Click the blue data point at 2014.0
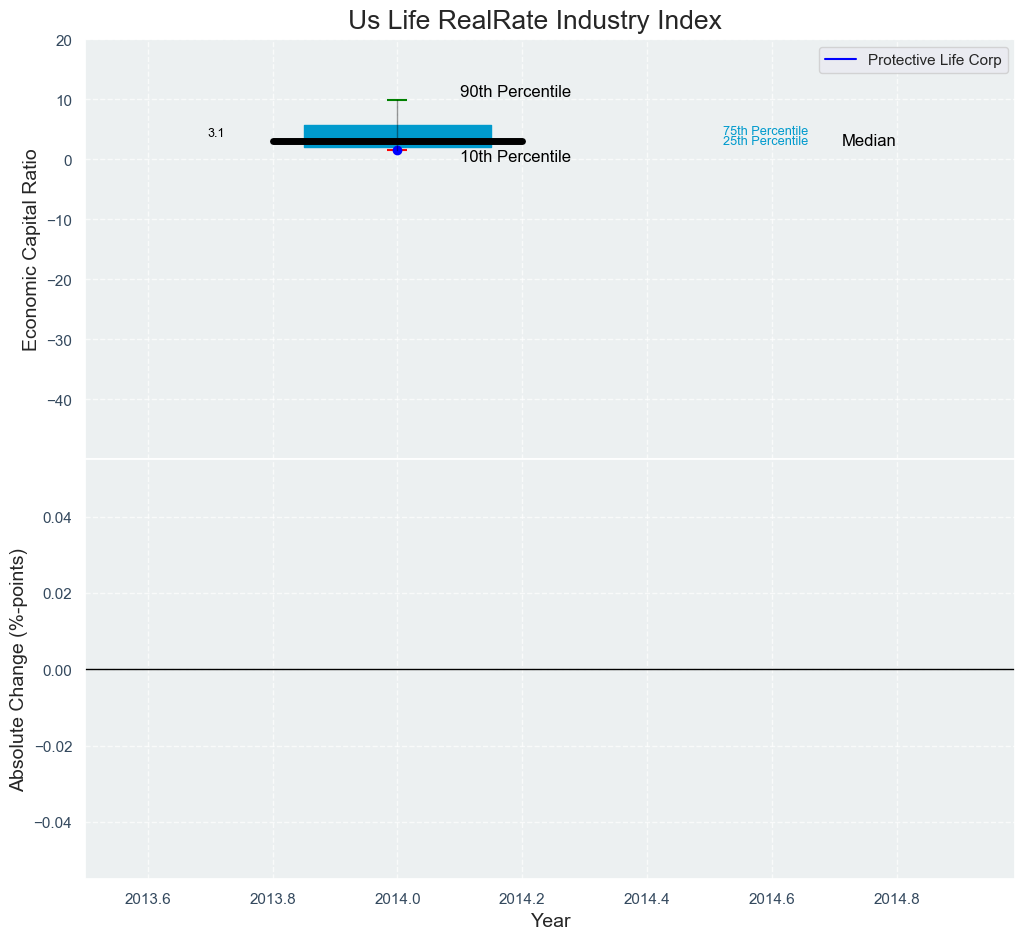Screen dimensions: 1025x940 (397, 150)
